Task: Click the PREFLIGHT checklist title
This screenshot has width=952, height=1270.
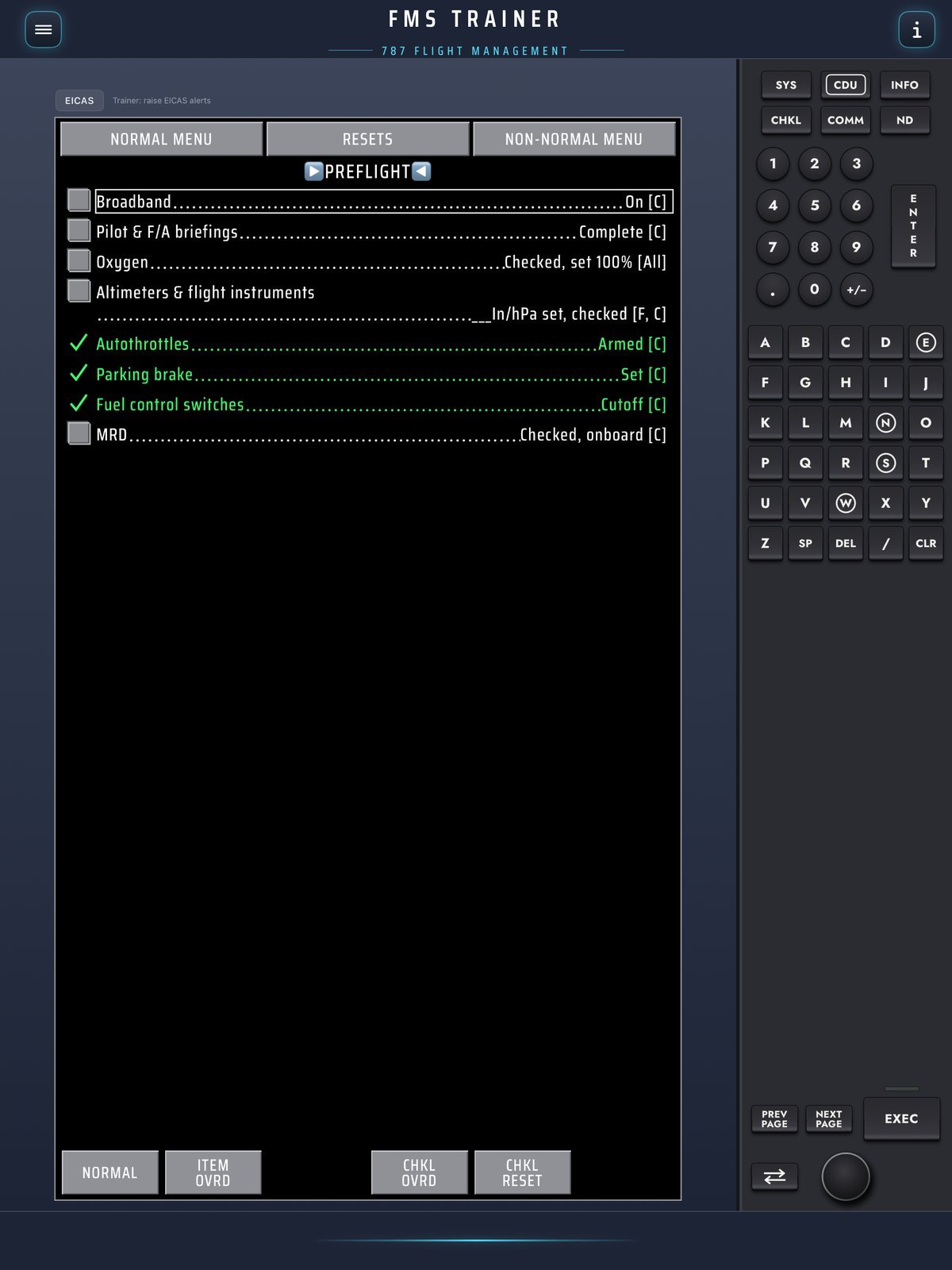Action: coord(367,171)
